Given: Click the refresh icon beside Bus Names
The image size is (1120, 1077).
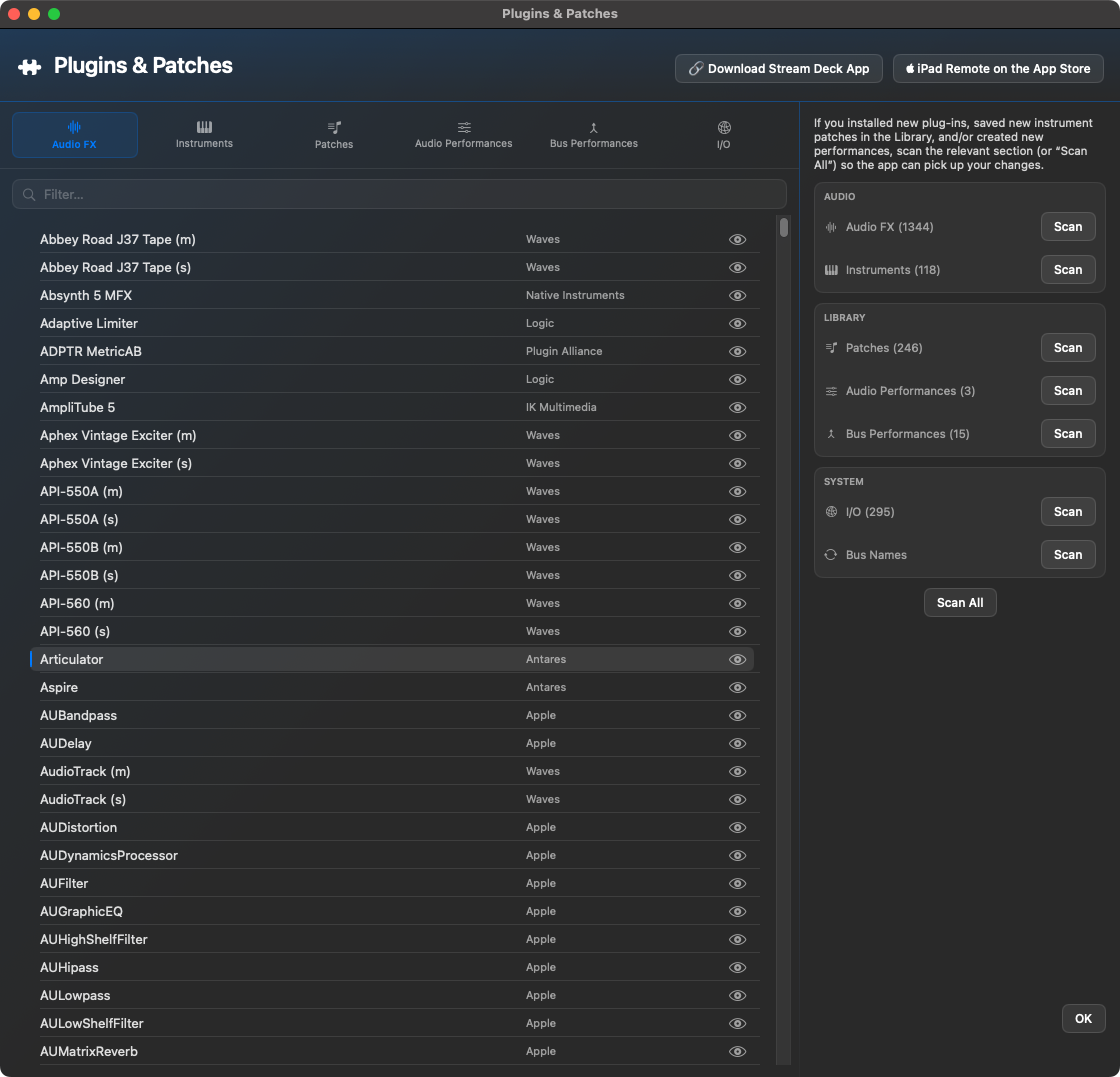Looking at the screenshot, I should [x=831, y=555].
